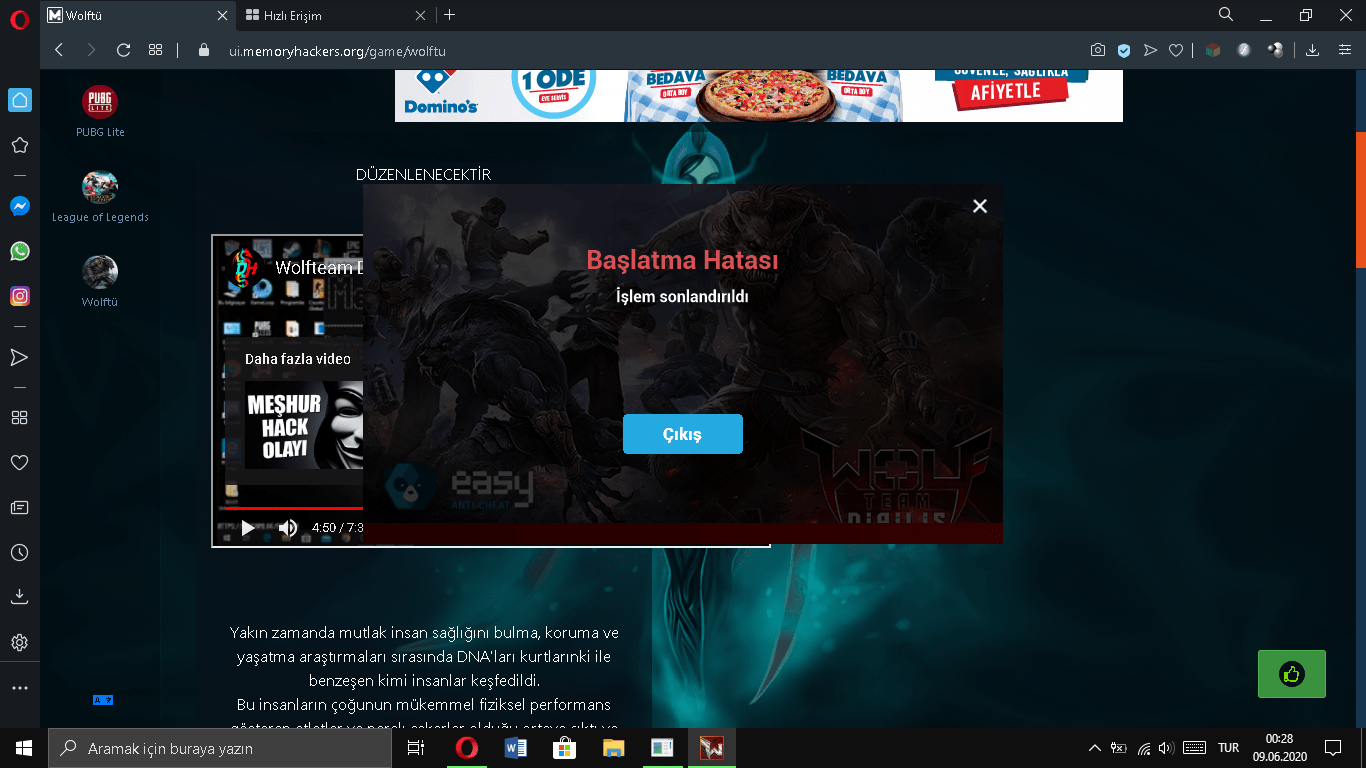This screenshot has width=1366, height=768.
Task: Switch to the Hızlı Erişim tab
Action: (x=337, y=15)
